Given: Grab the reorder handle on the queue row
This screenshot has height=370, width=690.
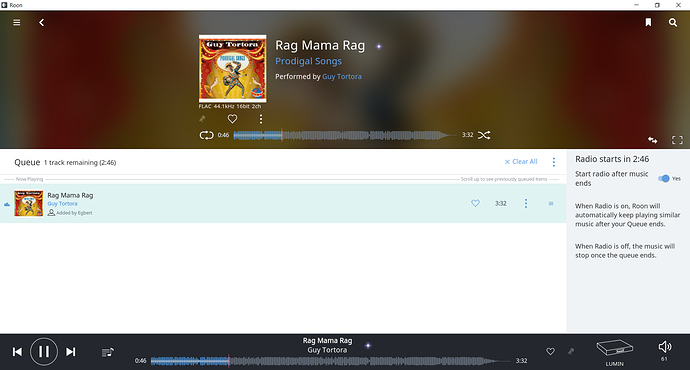Looking at the screenshot, I should (x=551, y=204).
